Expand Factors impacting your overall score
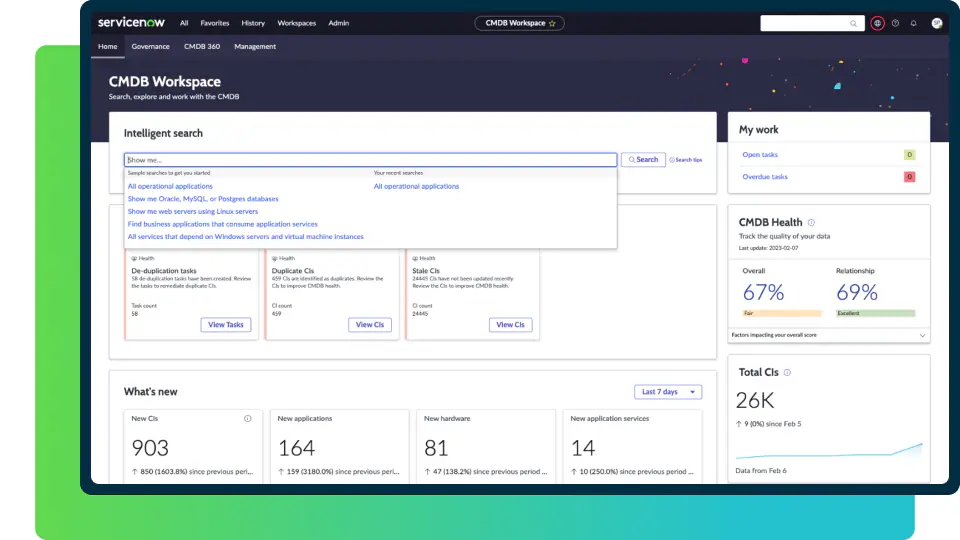This screenshot has width=960, height=540. (922, 335)
